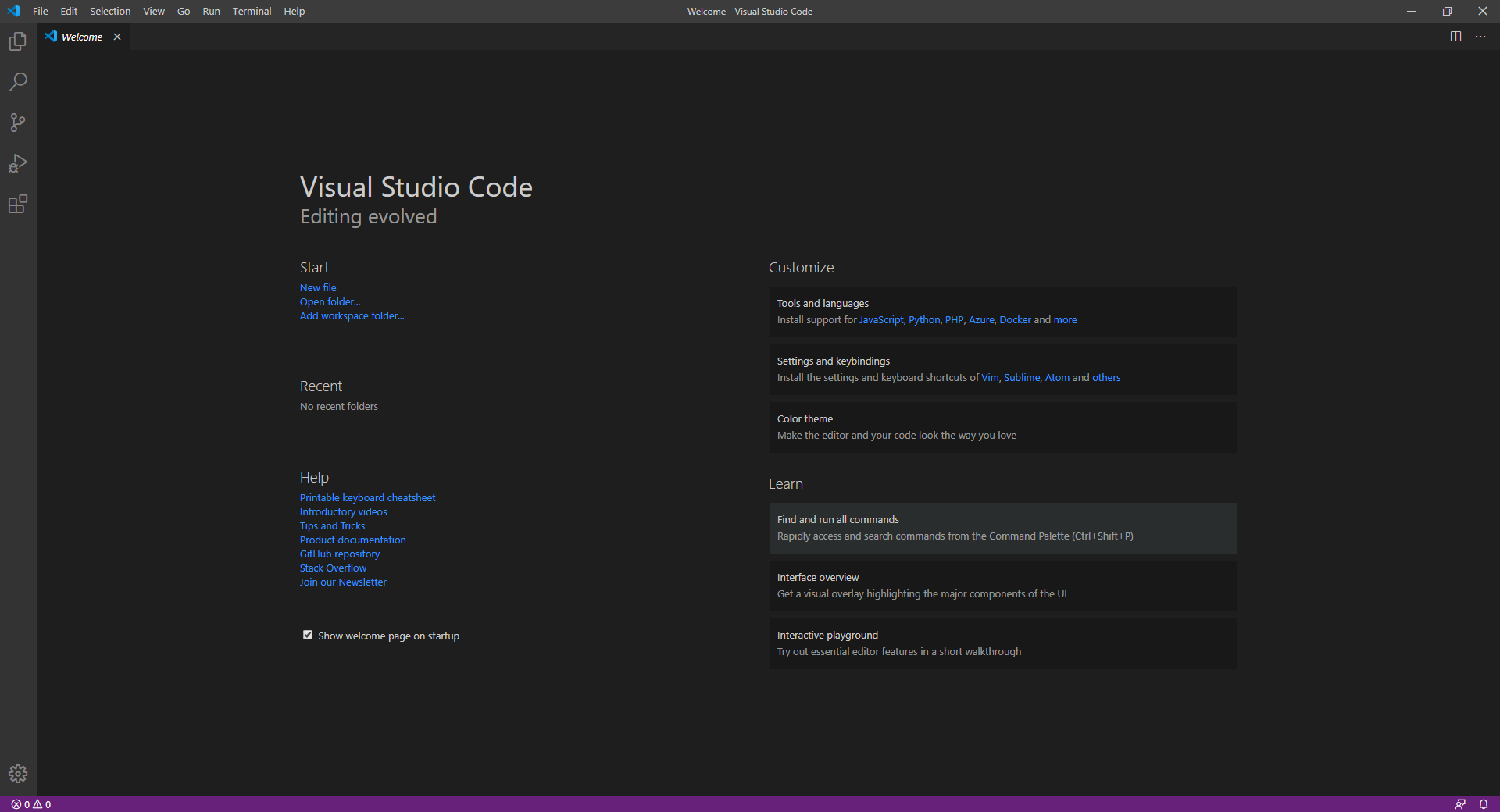The image size is (1500, 812).
Task: Install Docker support link
Action: click(1015, 319)
